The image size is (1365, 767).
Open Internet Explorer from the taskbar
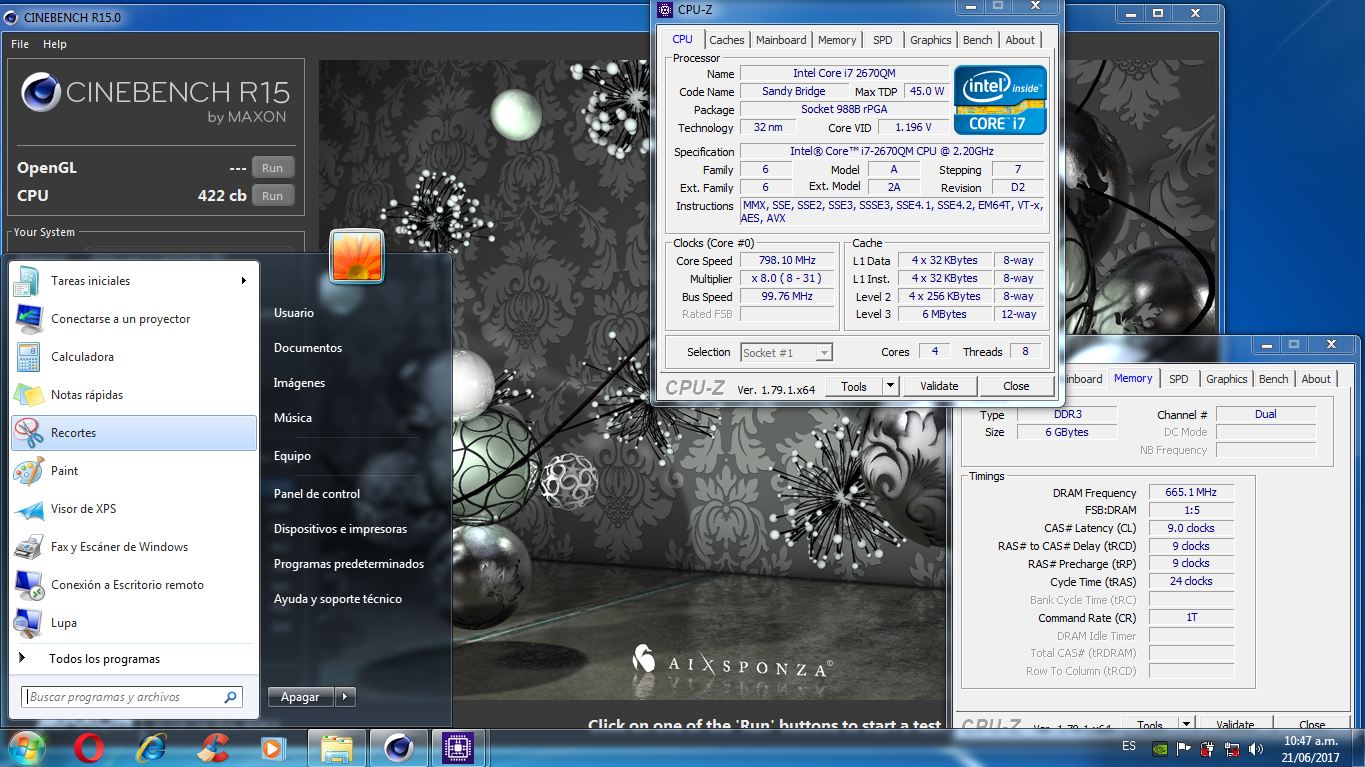[152, 748]
